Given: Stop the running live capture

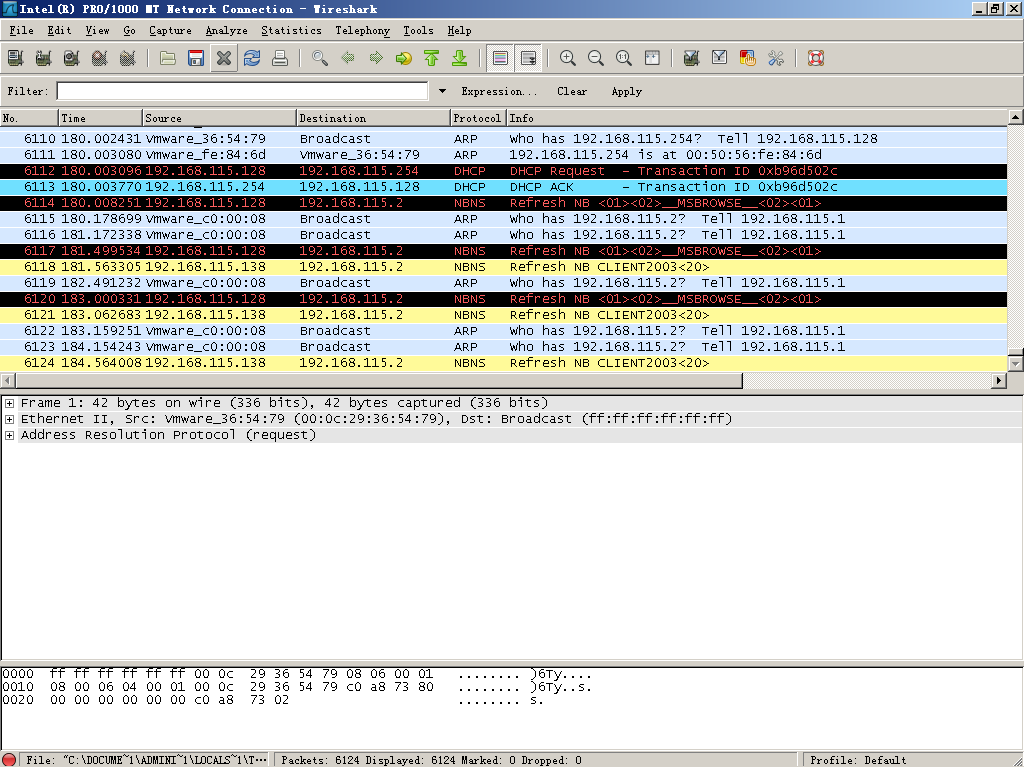Looking at the screenshot, I should click(x=100, y=58).
